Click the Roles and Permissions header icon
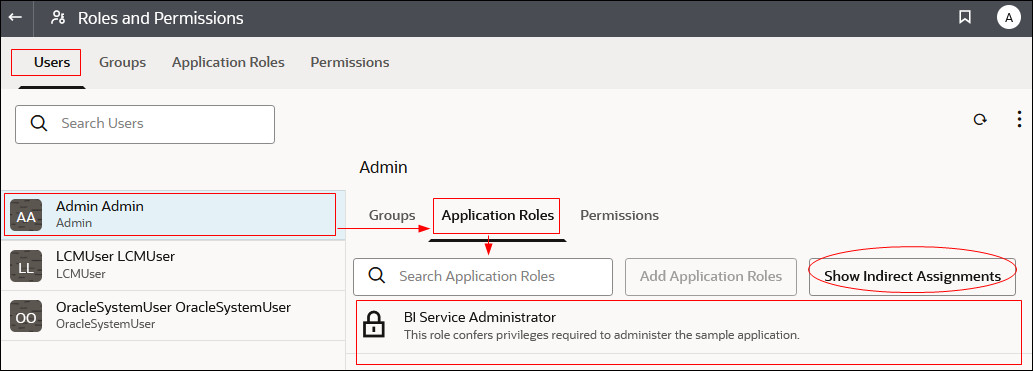This screenshot has height=371, width=1033. tap(58, 18)
